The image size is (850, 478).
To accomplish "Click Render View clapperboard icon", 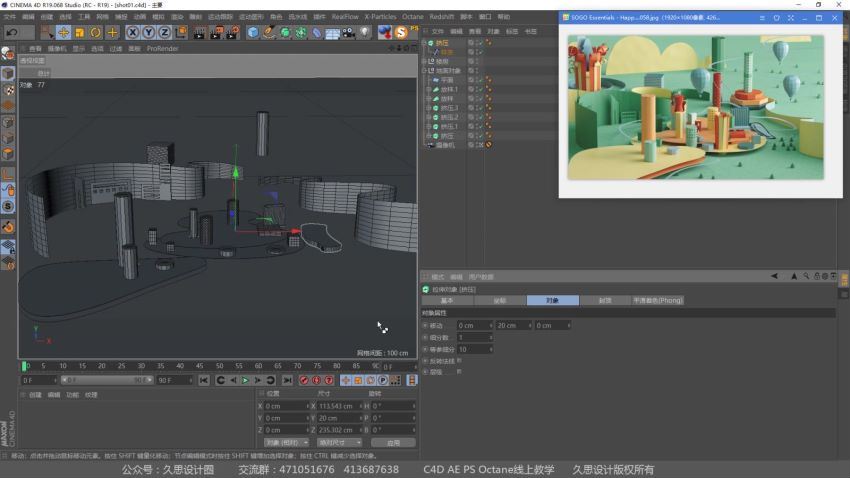I will tap(199, 33).
